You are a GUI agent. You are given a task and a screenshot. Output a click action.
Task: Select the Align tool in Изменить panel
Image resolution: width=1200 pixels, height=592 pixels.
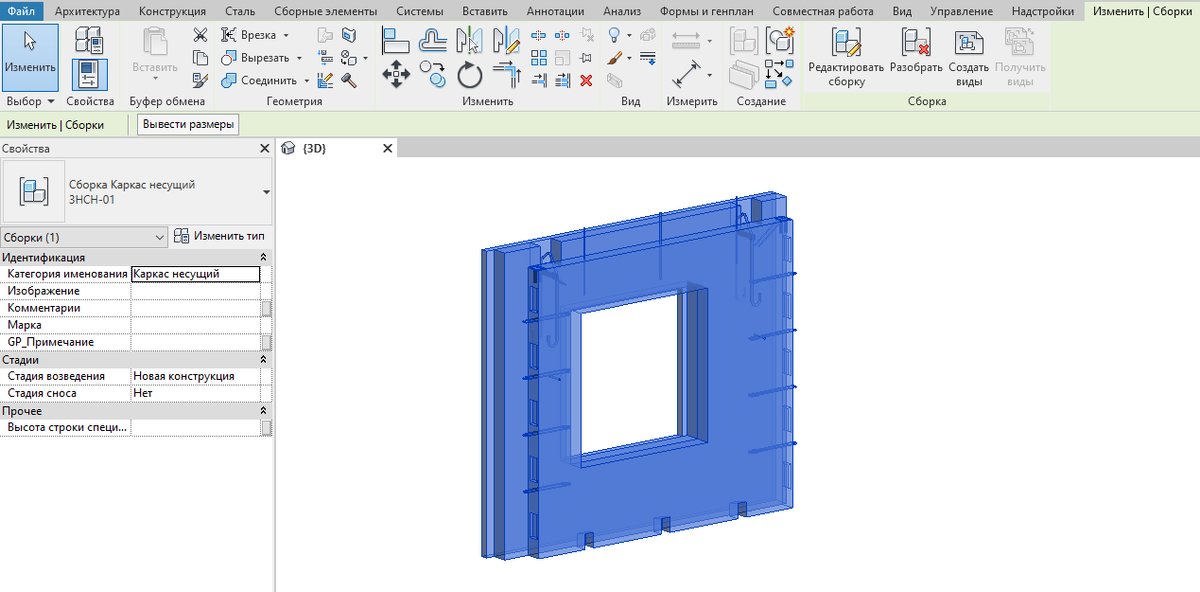tap(396, 40)
